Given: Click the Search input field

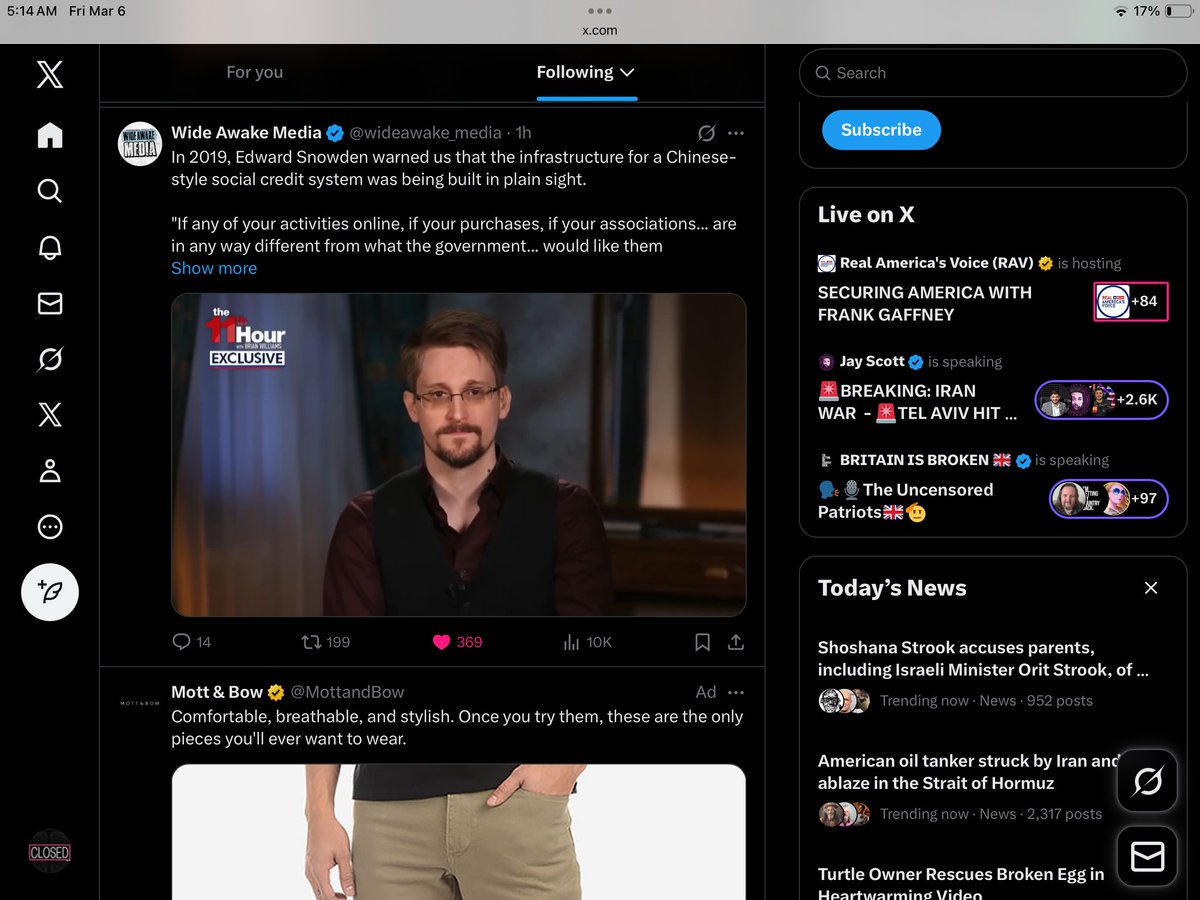Looking at the screenshot, I should point(992,72).
